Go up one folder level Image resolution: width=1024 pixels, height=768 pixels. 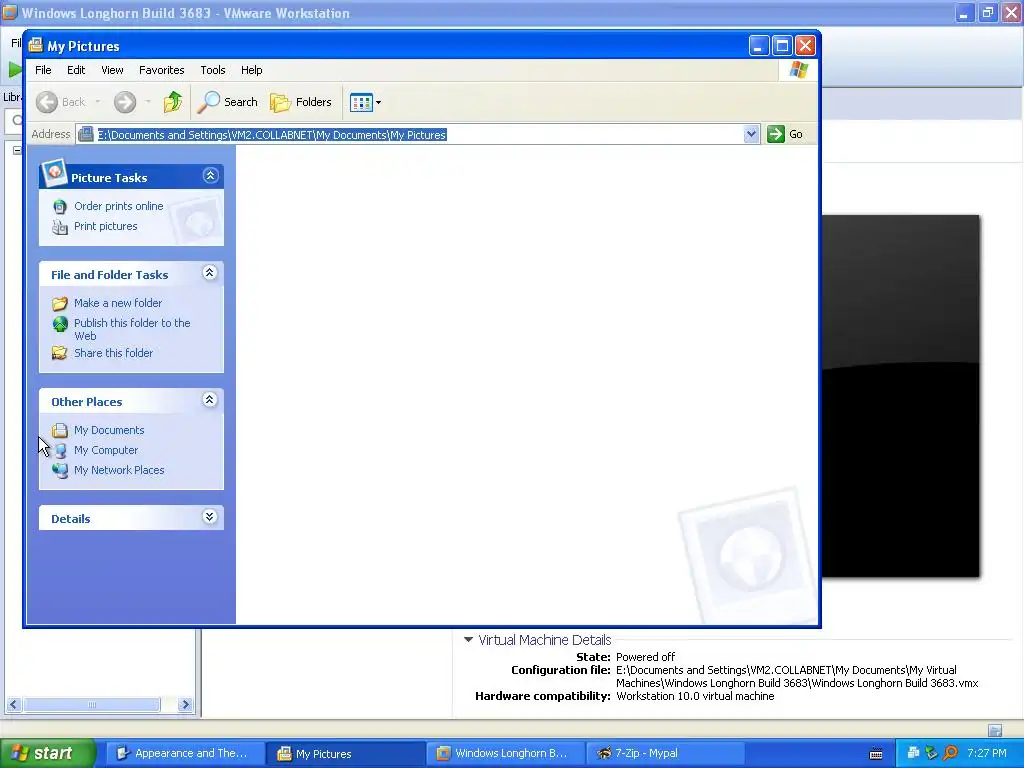173,102
